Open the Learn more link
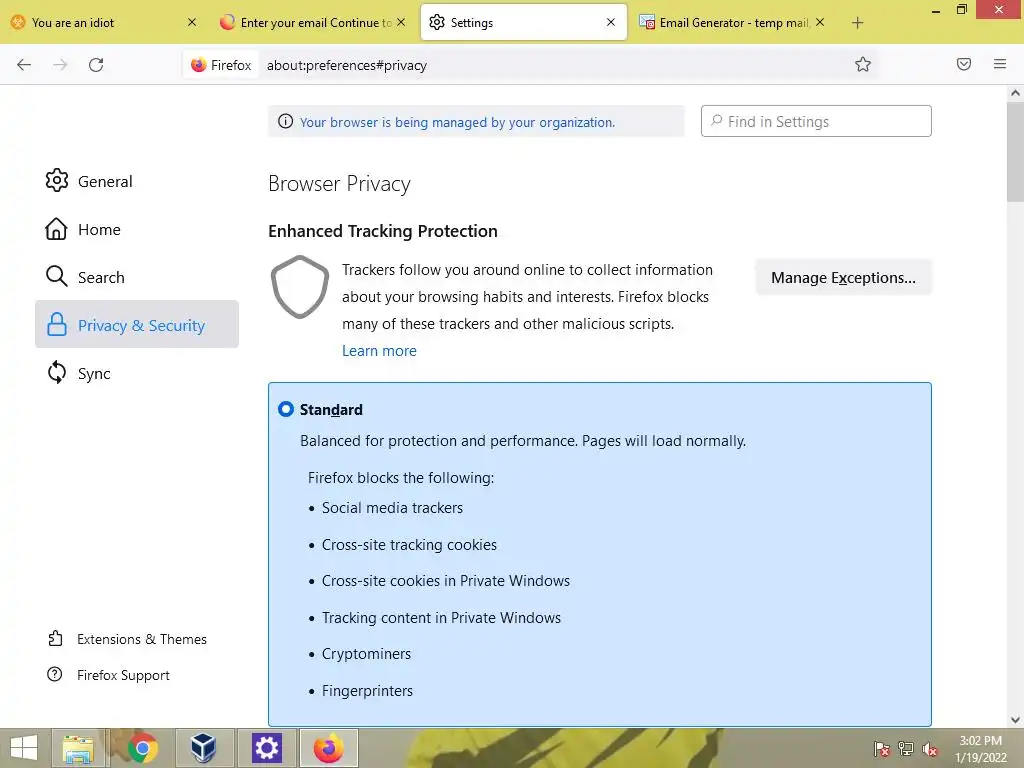Image resolution: width=1024 pixels, height=768 pixels. [379, 351]
